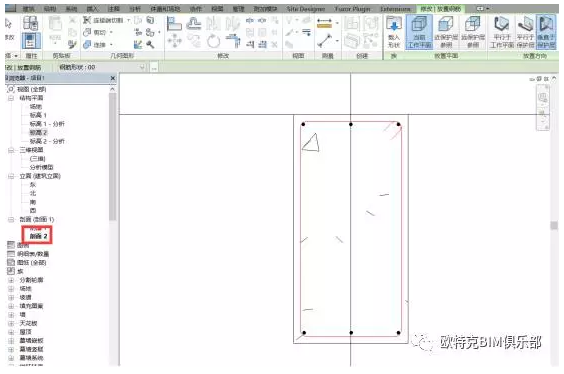Image resolution: width=564 pixels, height=374 pixels.
Task: Select Parallel to Cover orientation
Action: click(525, 32)
